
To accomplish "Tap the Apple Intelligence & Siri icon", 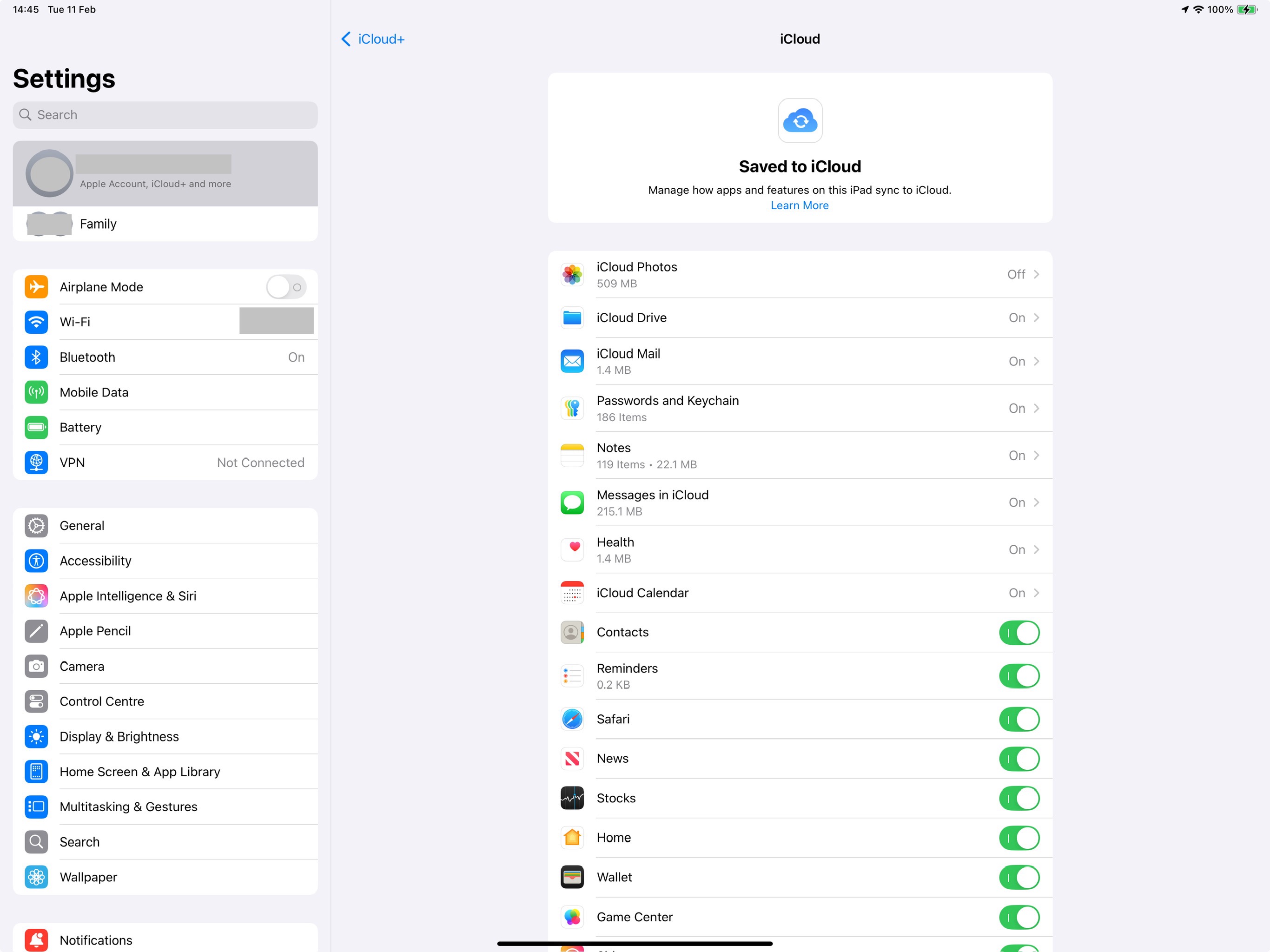I will coord(36,596).
